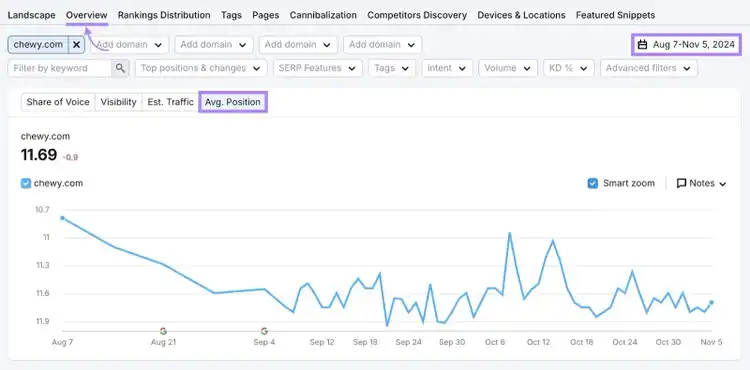Switch to the Cannibalization tab

[x=323, y=15]
